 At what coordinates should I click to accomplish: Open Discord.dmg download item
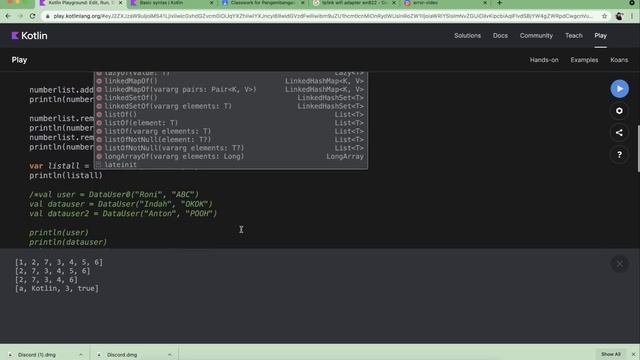click(x=122, y=355)
